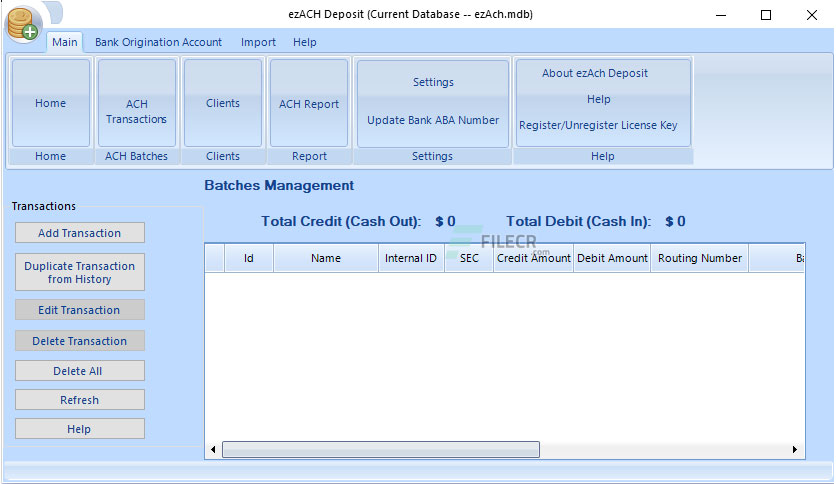Viewport: 836px width, 484px height.
Task: Open ACH Transactions from the ribbon
Action: (136, 103)
